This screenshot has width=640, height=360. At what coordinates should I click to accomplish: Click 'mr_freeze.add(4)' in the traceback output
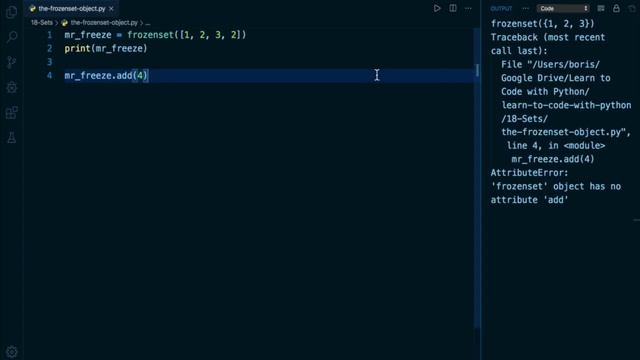(x=553, y=159)
